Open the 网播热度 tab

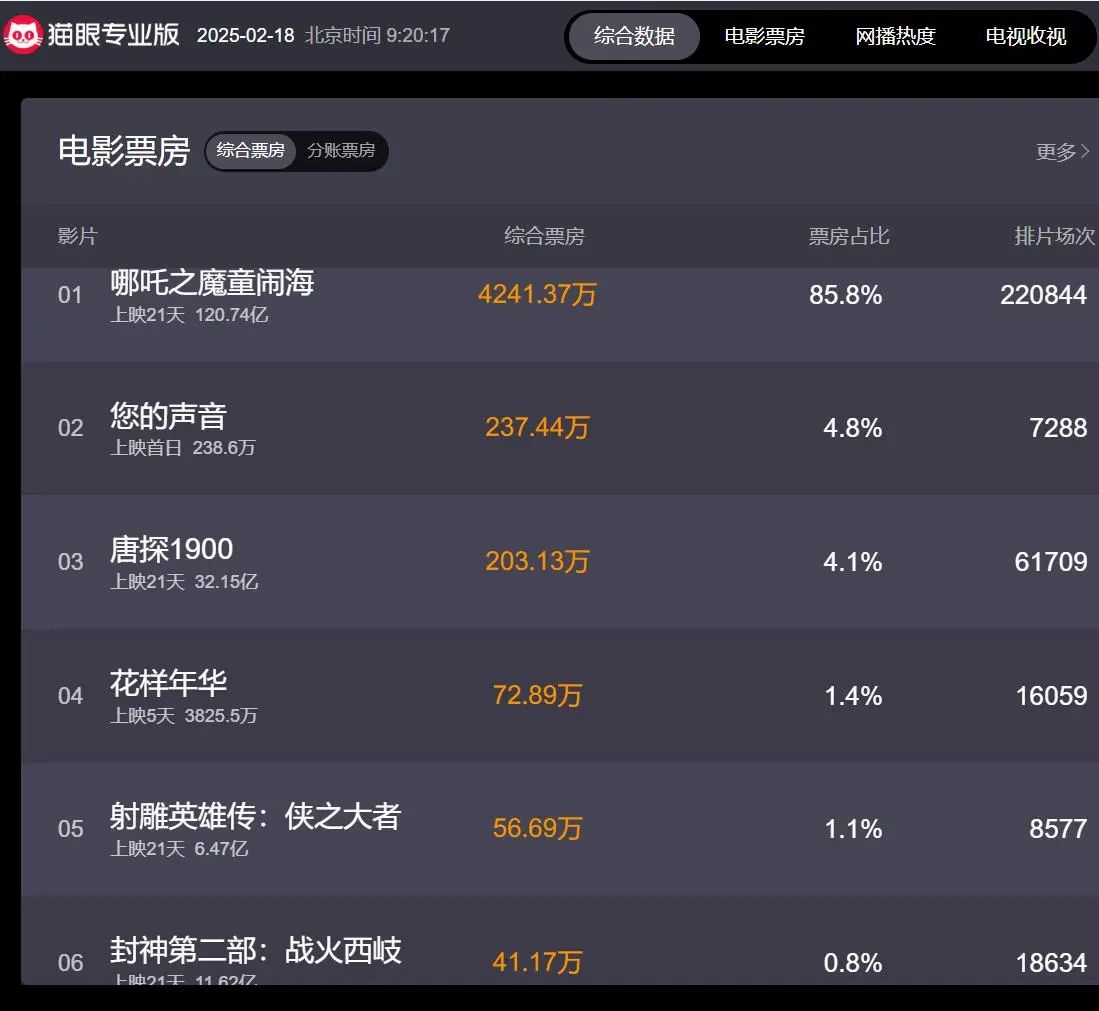pos(895,37)
